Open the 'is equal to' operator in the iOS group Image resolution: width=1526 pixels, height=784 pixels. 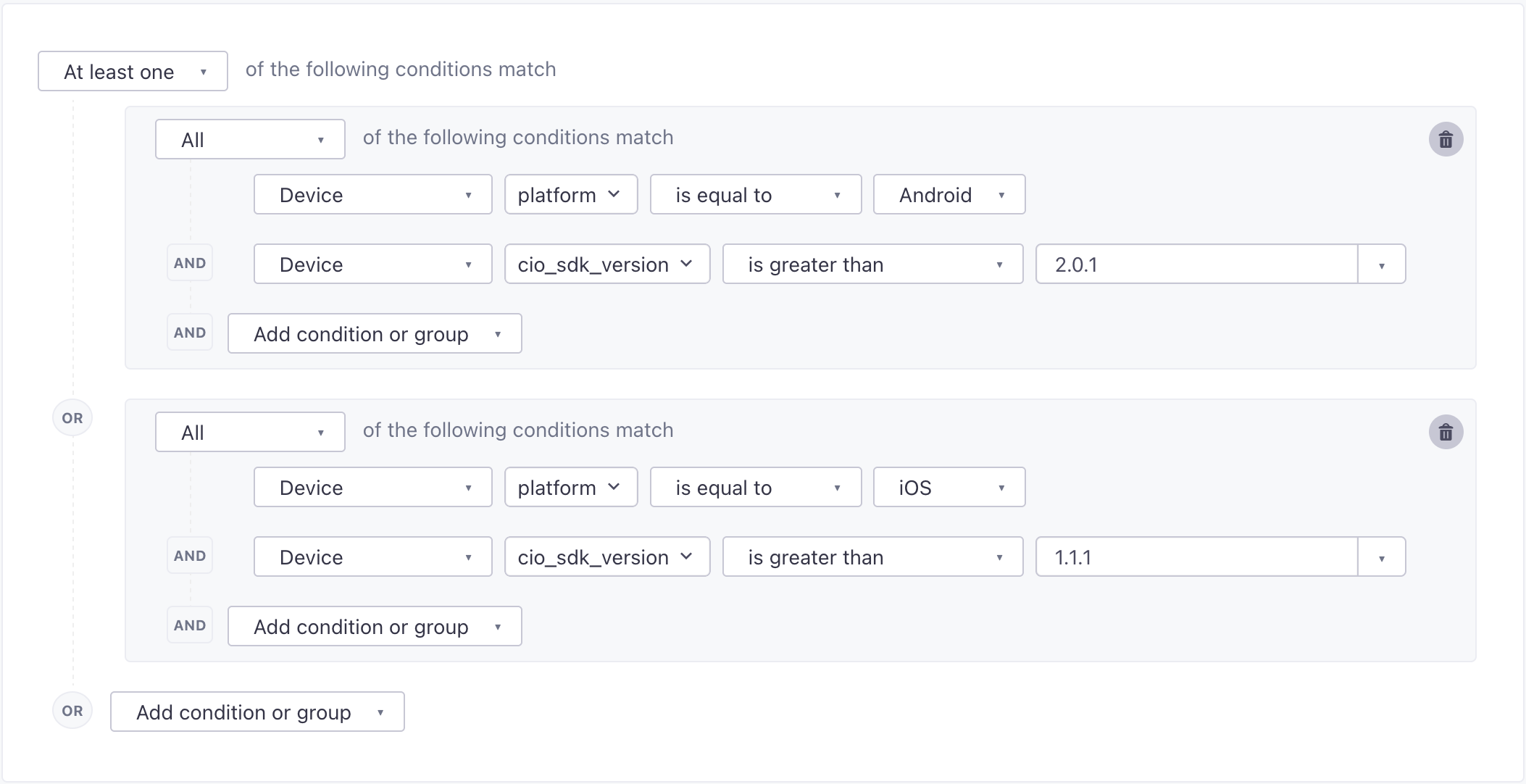coord(755,487)
